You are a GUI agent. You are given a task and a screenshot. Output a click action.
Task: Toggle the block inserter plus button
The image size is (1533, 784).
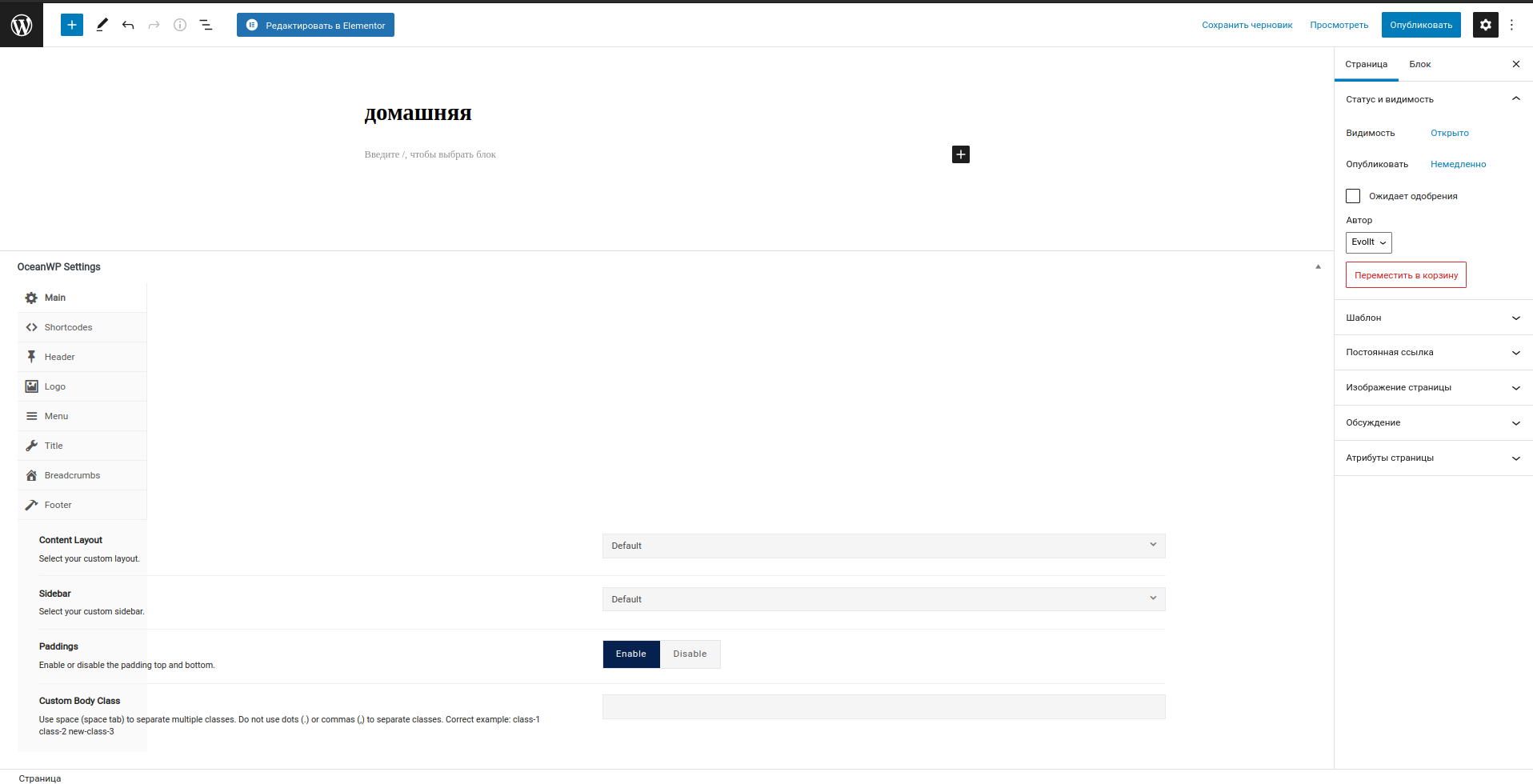72,25
